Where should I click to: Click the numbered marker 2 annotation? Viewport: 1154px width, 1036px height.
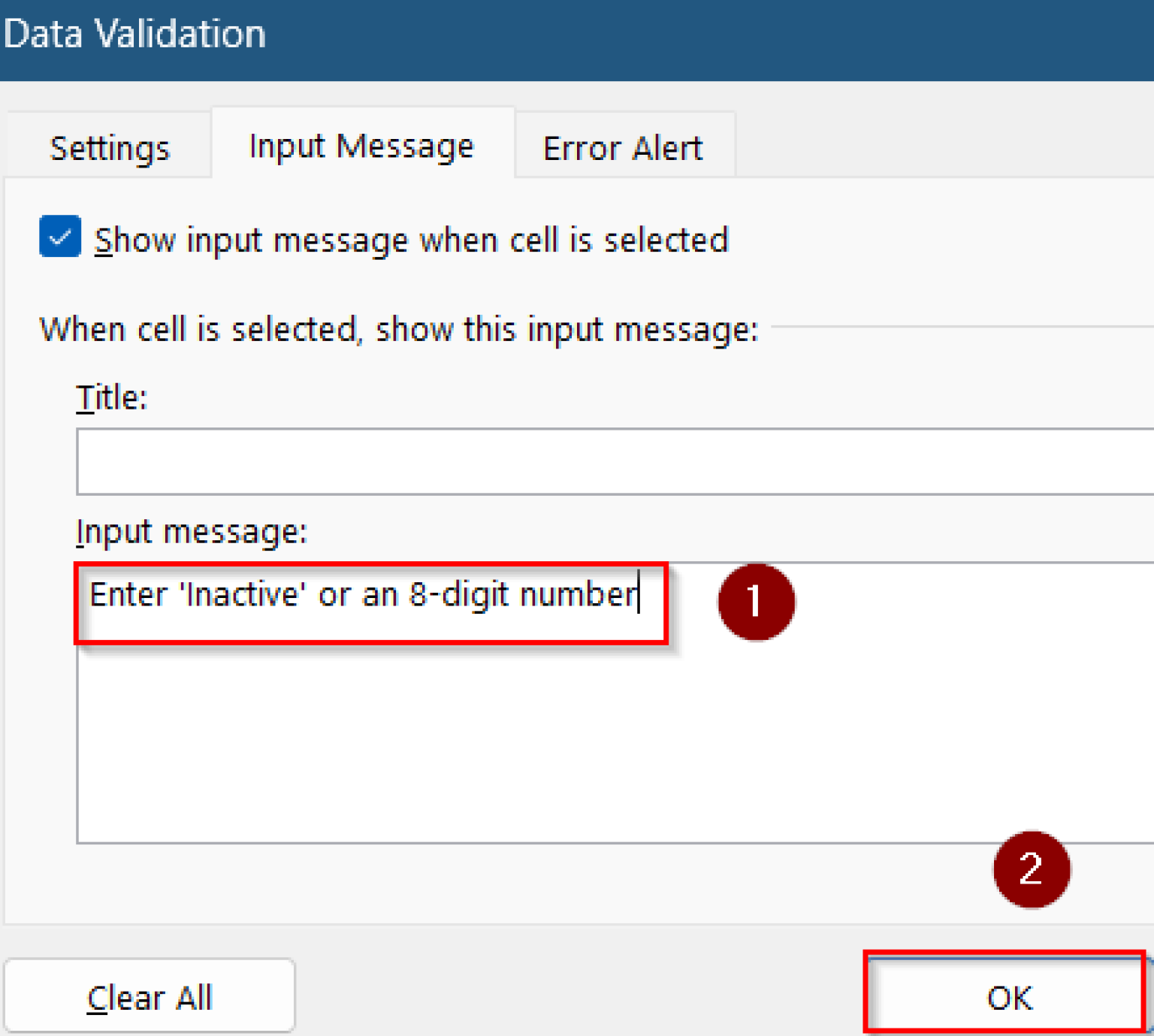click(1032, 869)
